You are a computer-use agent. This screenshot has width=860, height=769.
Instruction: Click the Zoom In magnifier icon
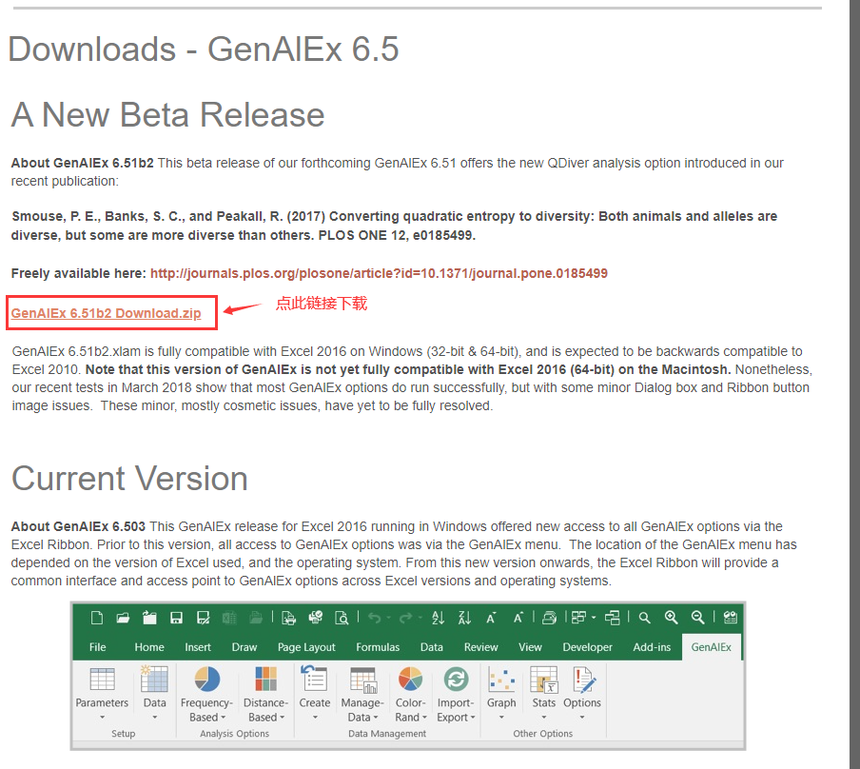pos(671,618)
